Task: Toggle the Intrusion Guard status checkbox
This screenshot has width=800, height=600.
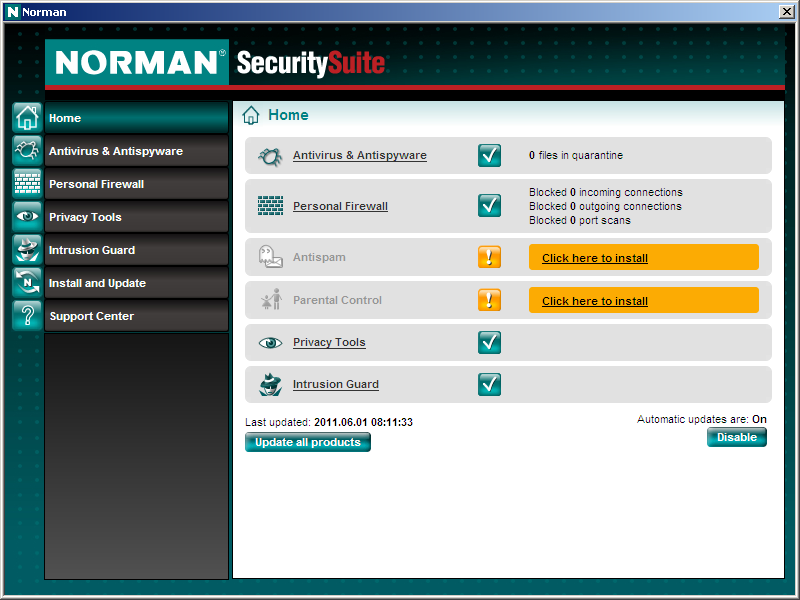Action: 489,384
